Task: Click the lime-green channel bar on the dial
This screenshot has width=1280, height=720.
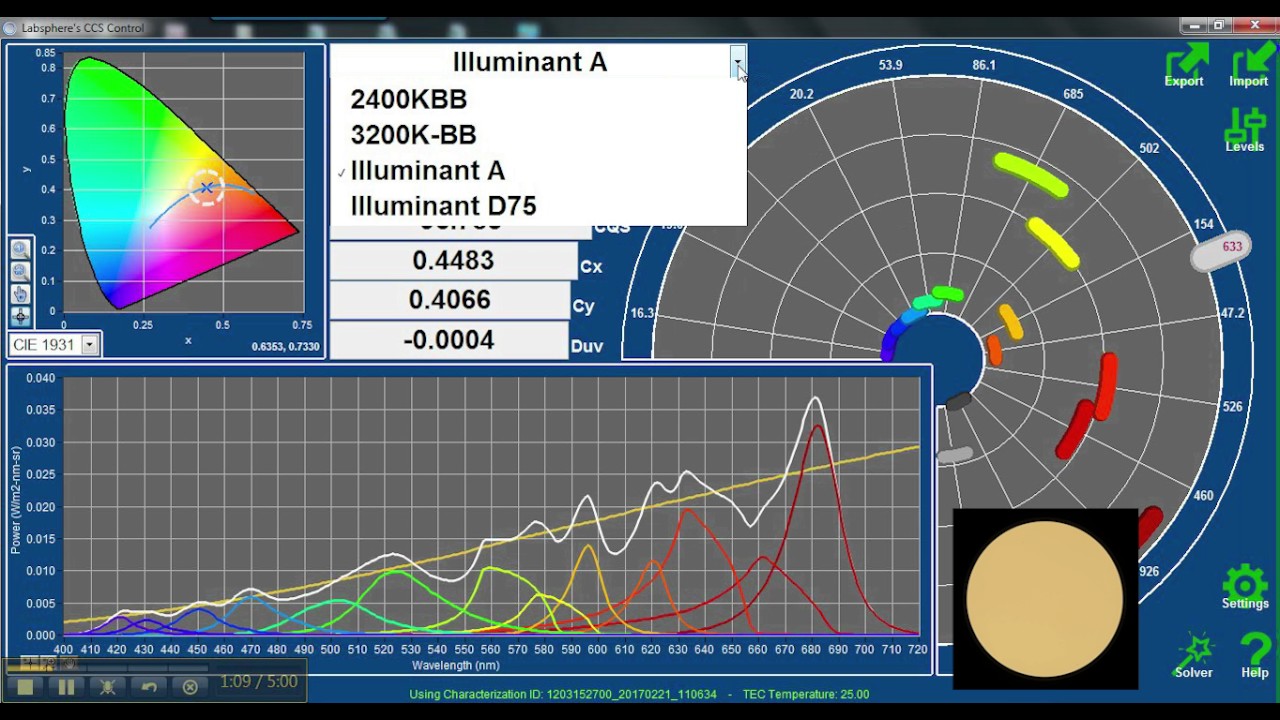Action: pyautogui.click(x=1031, y=175)
